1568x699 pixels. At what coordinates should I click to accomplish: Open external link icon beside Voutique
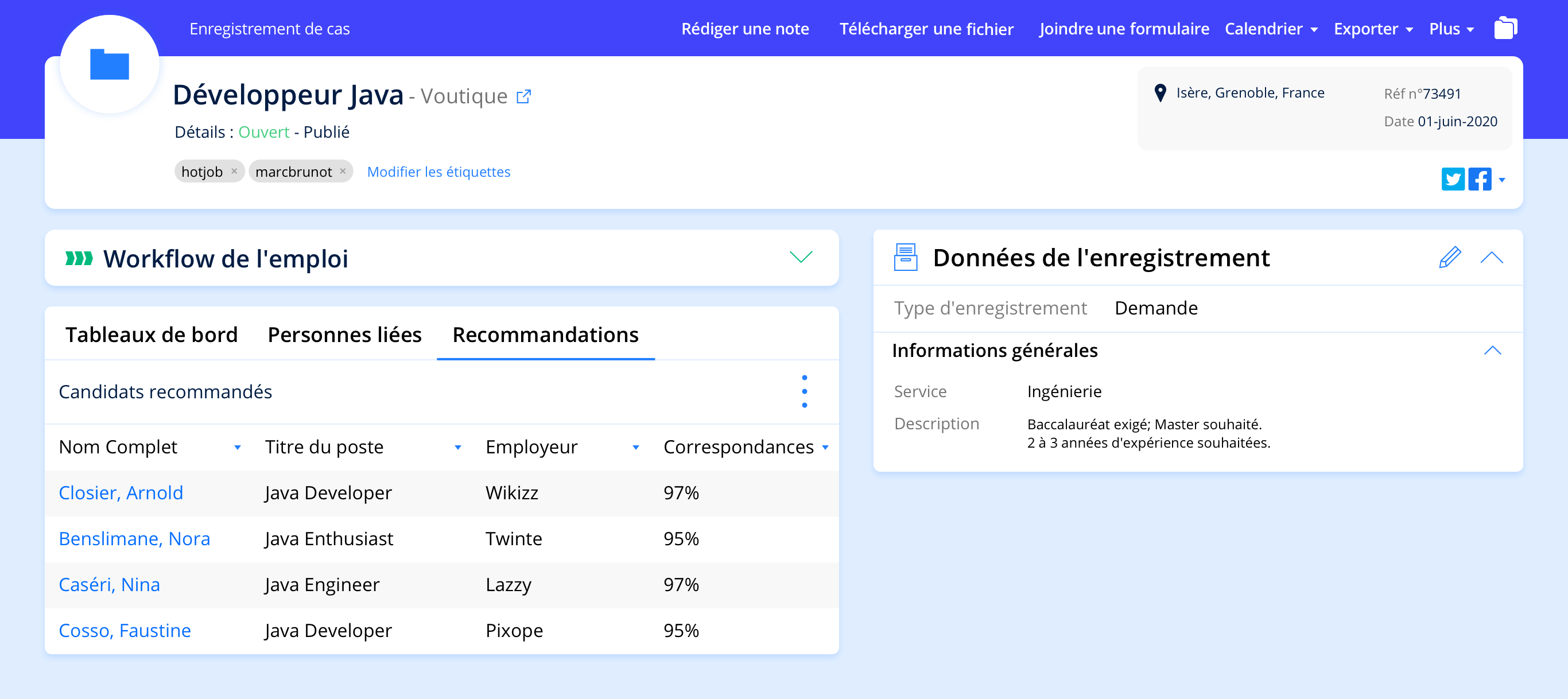point(523,97)
